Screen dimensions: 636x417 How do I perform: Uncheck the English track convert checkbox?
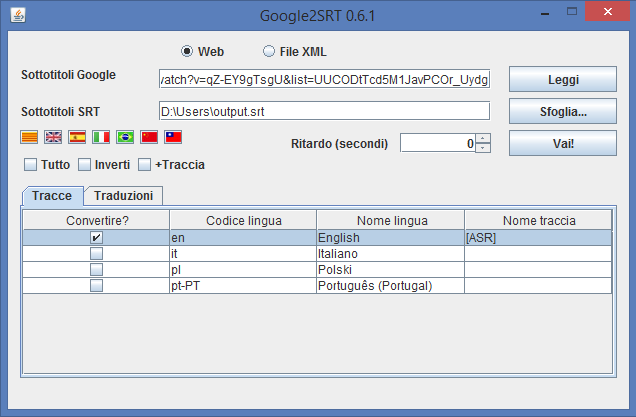96,238
